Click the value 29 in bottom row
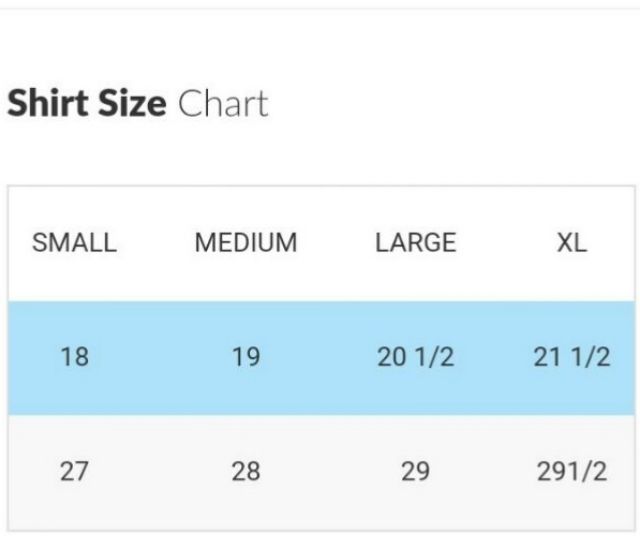Viewport: 640px width, 536px height. click(x=415, y=471)
